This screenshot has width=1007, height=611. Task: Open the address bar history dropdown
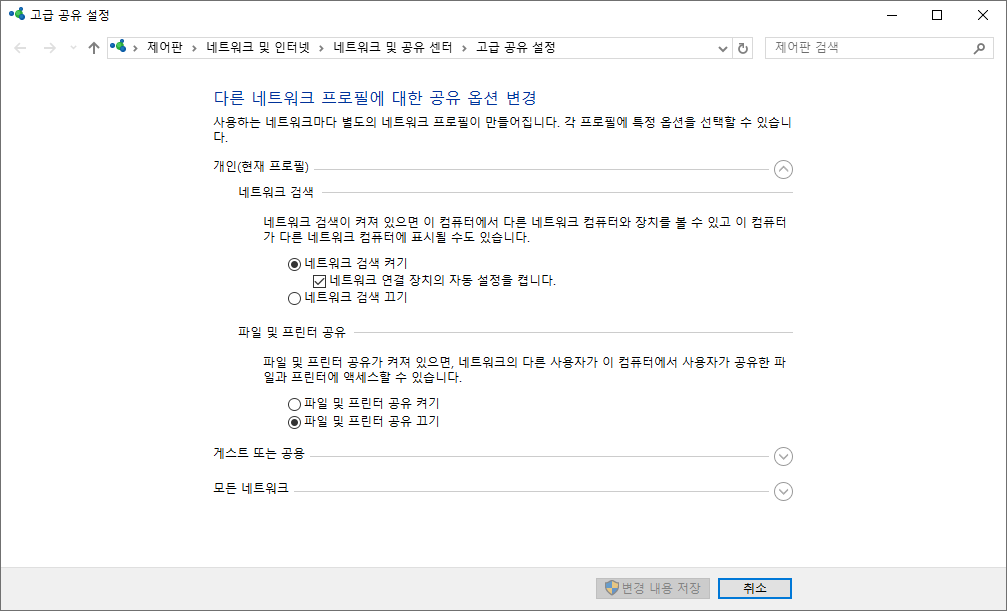[x=722, y=46]
